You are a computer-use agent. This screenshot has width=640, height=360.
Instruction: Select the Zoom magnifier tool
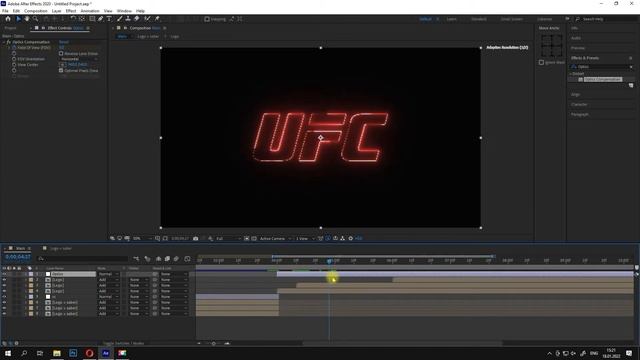click(36, 19)
